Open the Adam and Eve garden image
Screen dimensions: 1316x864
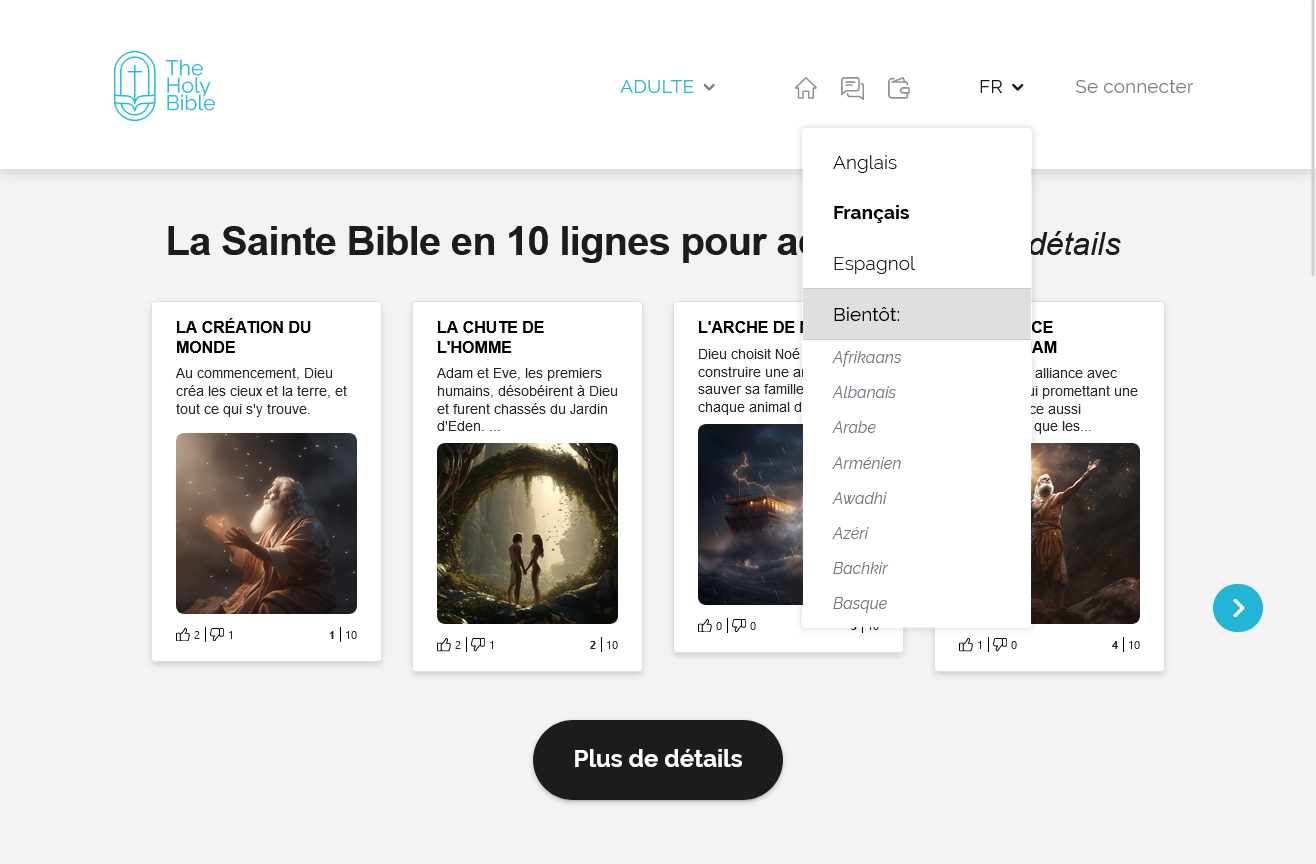527,533
